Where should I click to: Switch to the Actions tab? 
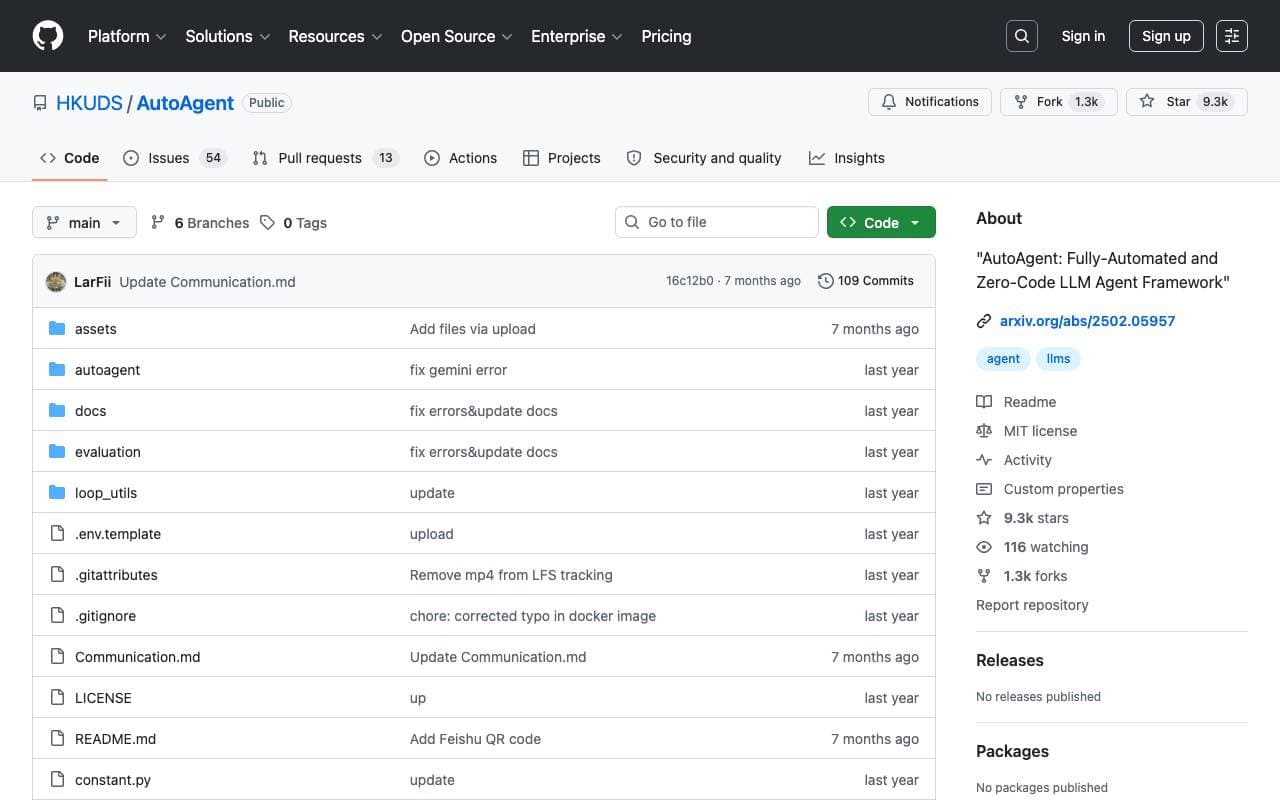tap(460, 158)
